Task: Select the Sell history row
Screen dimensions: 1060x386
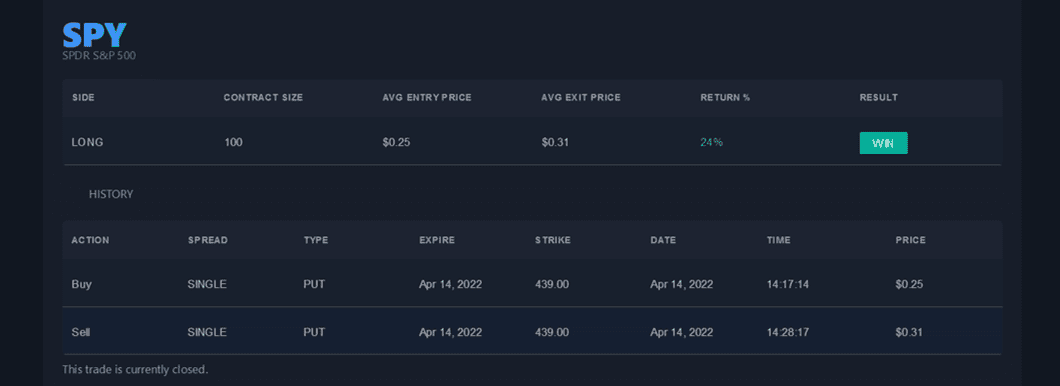Action: (x=532, y=331)
